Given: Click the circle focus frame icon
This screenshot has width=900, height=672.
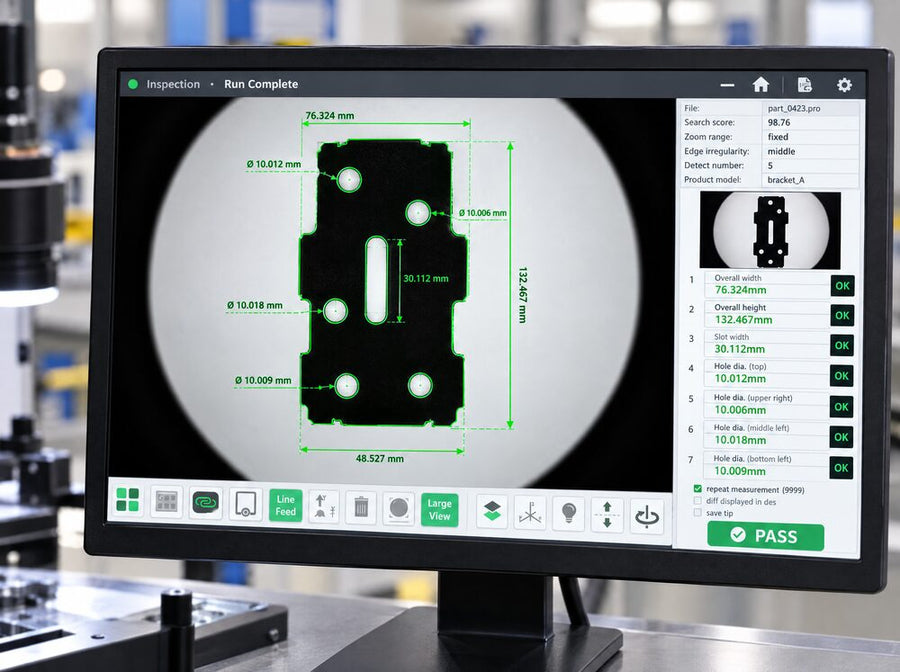Looking at the screenshot, I should pyautogui.click(x=399, y=509).
